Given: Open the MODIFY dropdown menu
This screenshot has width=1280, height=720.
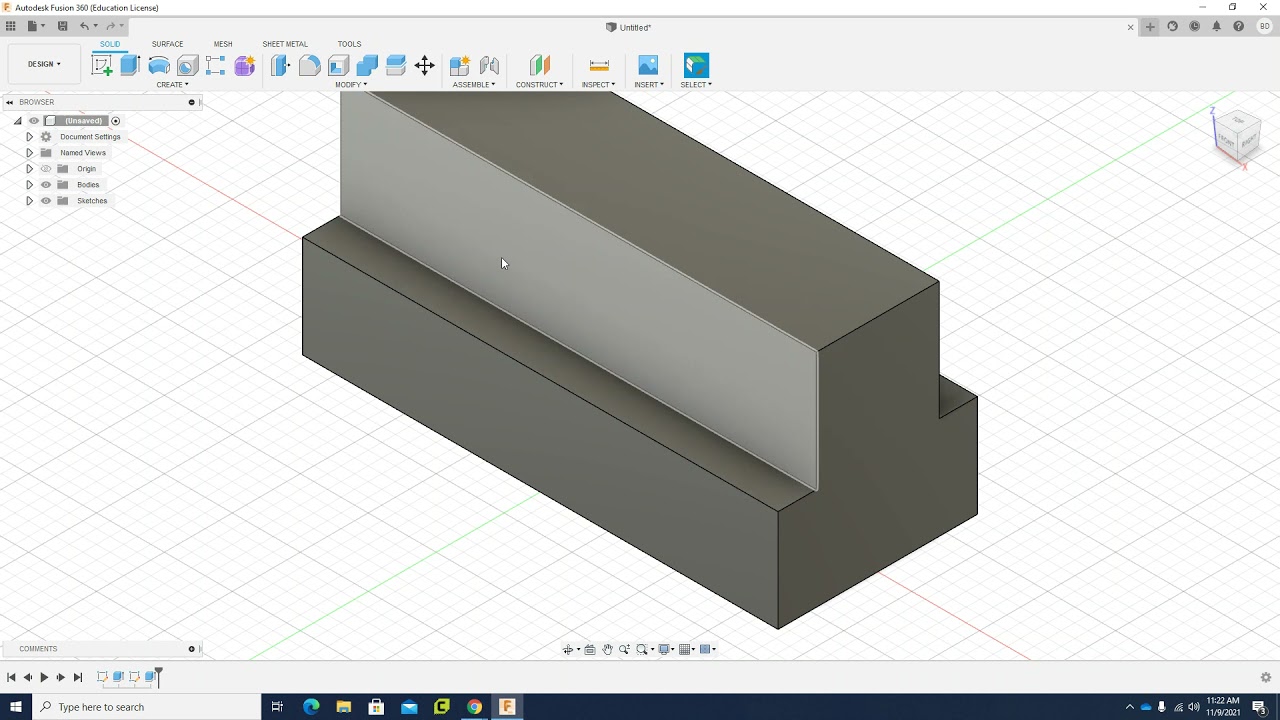Looking at the screenshot, I should click(351, 85).
